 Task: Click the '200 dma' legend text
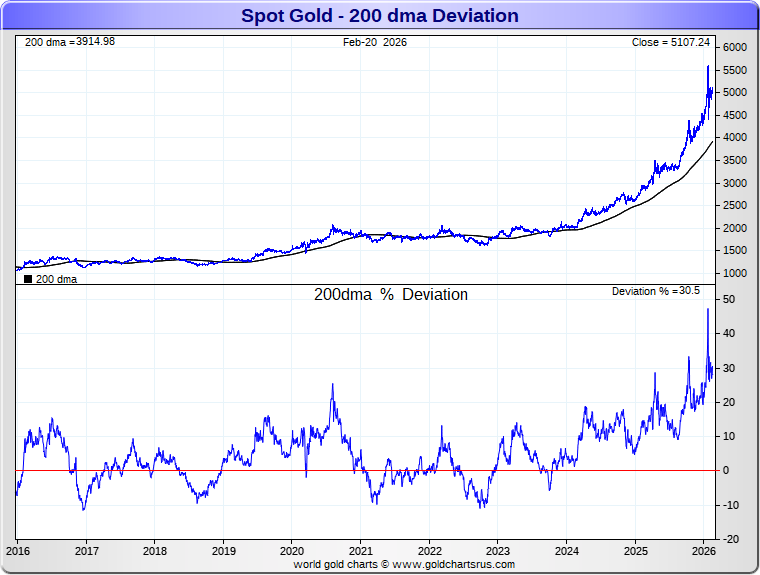(56, 279)
